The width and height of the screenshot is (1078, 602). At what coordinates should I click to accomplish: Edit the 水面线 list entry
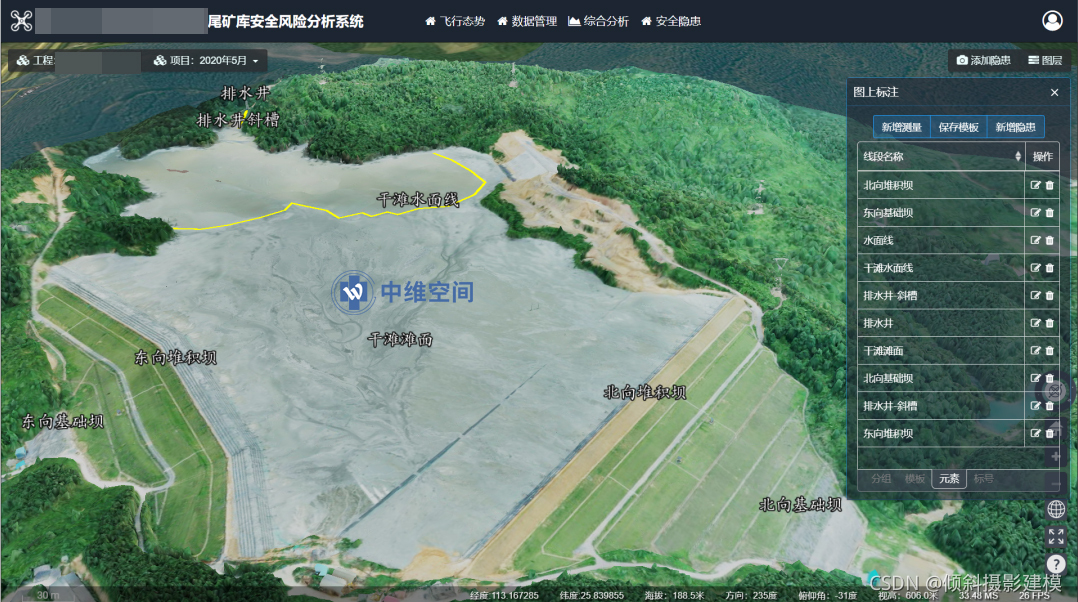(1035, 240)
